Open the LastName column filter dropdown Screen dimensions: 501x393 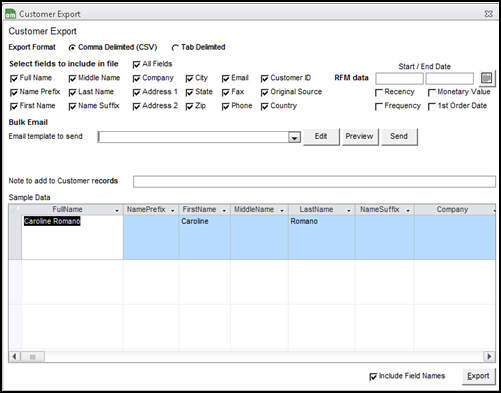pos(349,211)
